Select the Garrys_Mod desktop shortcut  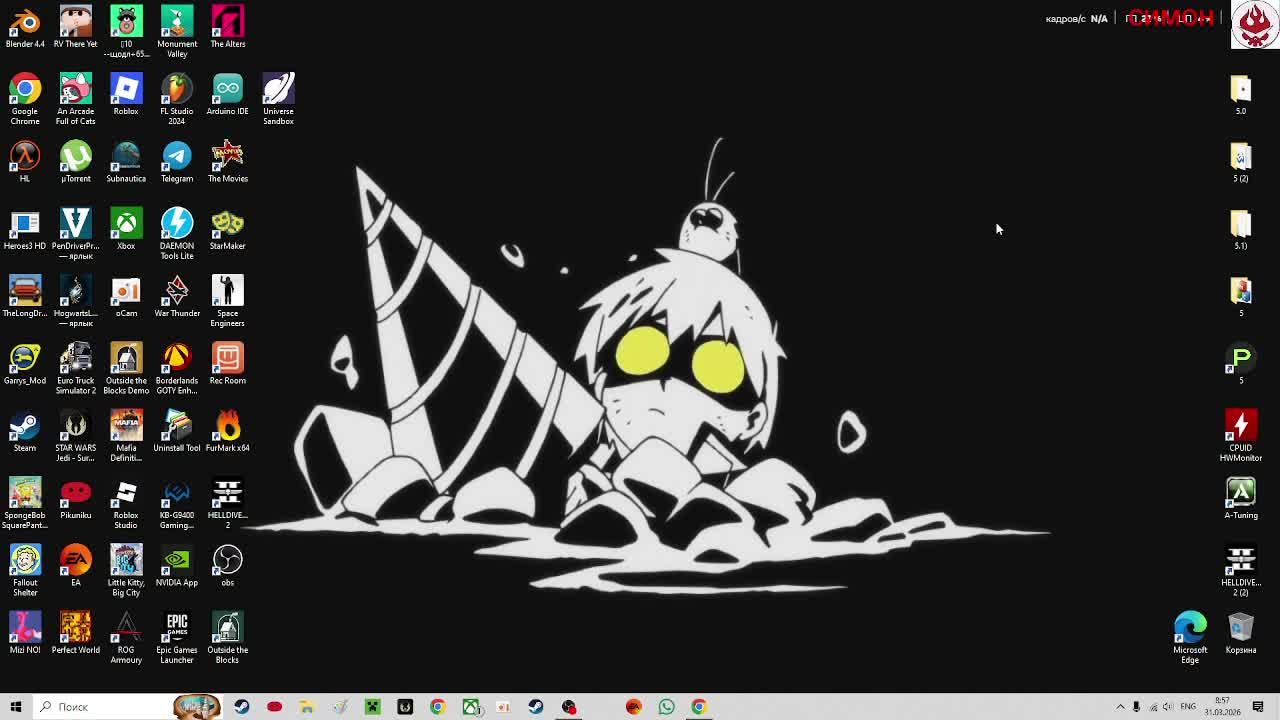25,364
